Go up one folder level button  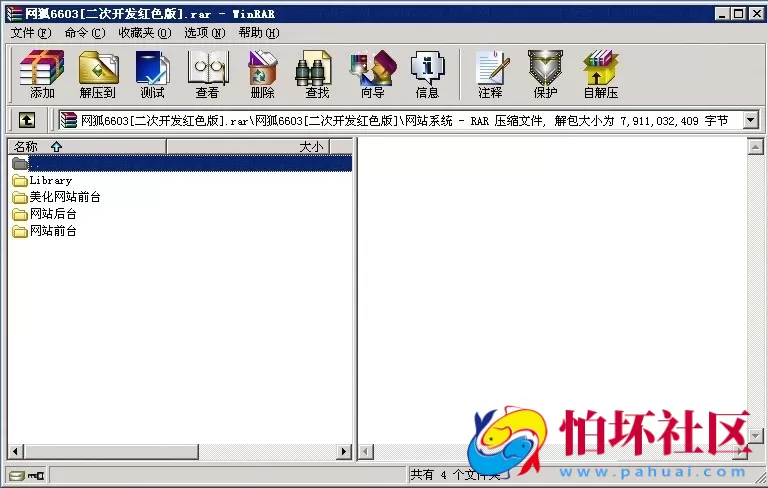pyautogui.click(x=27, y=120)
